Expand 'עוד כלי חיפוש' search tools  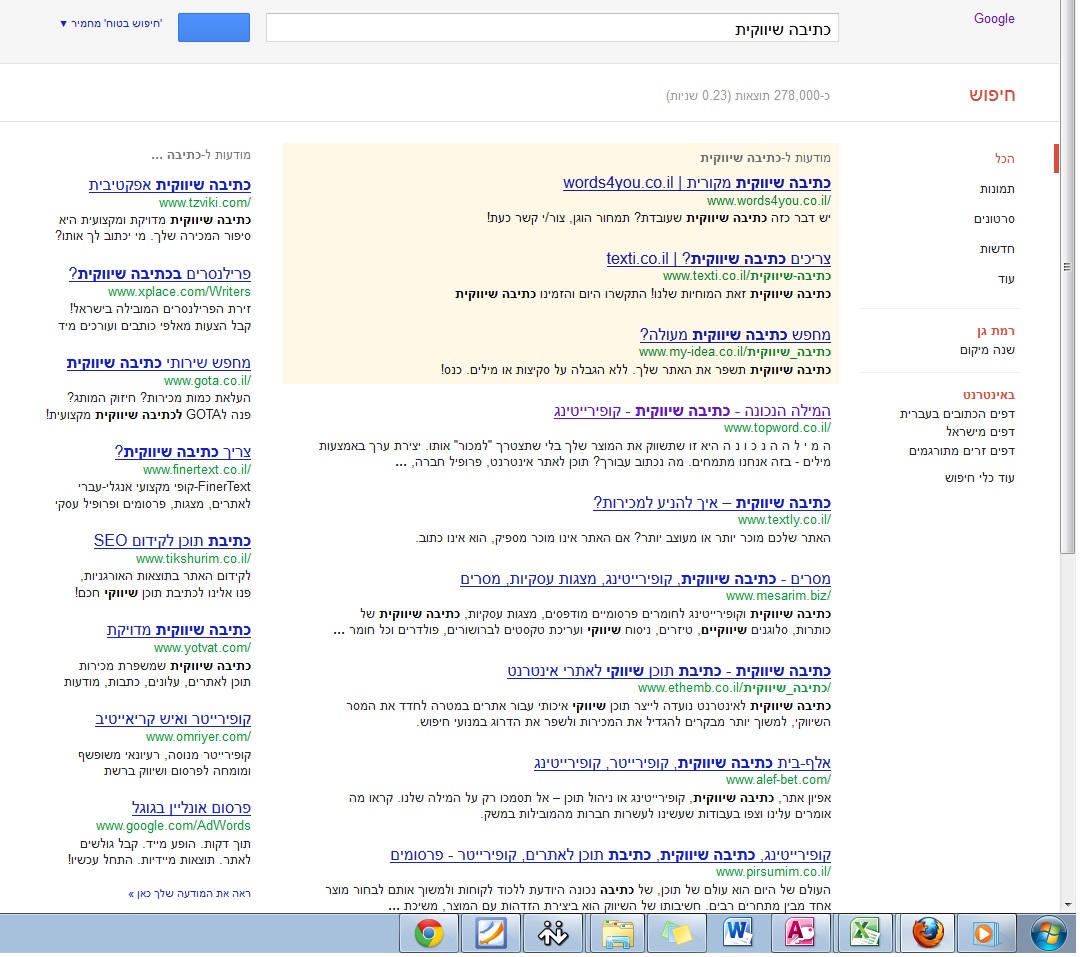(980, 477)
